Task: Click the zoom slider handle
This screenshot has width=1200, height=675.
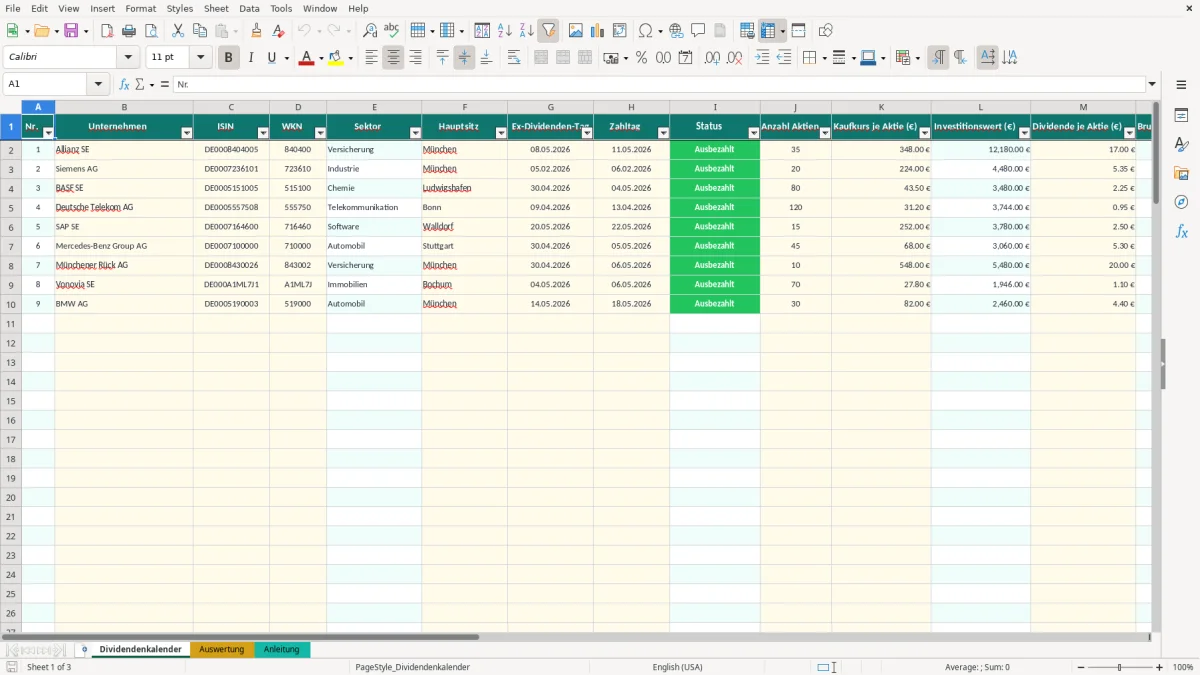Action: click(1120, 667)
